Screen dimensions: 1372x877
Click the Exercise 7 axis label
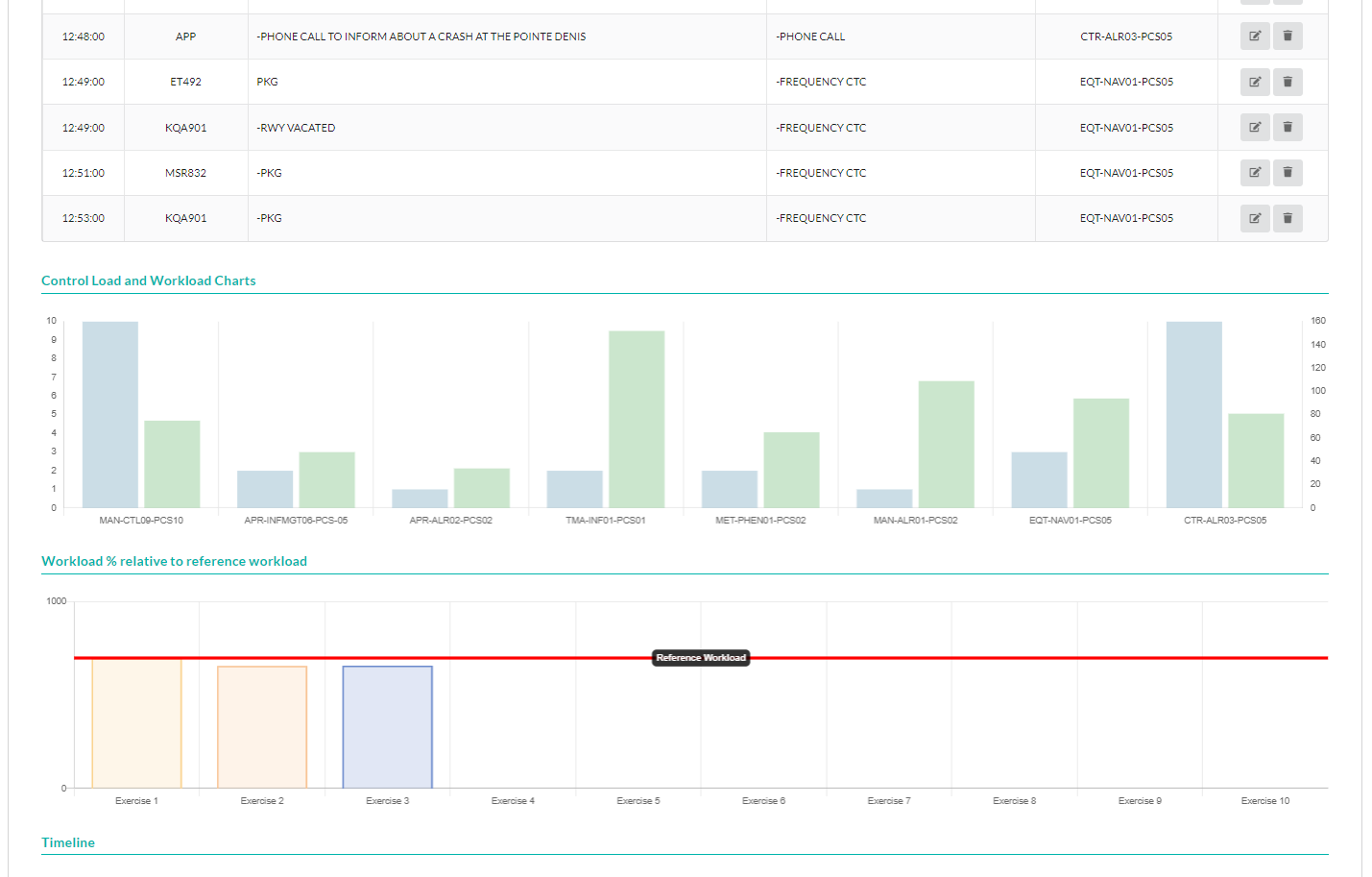pyautogui.click(x=889, y=801)
